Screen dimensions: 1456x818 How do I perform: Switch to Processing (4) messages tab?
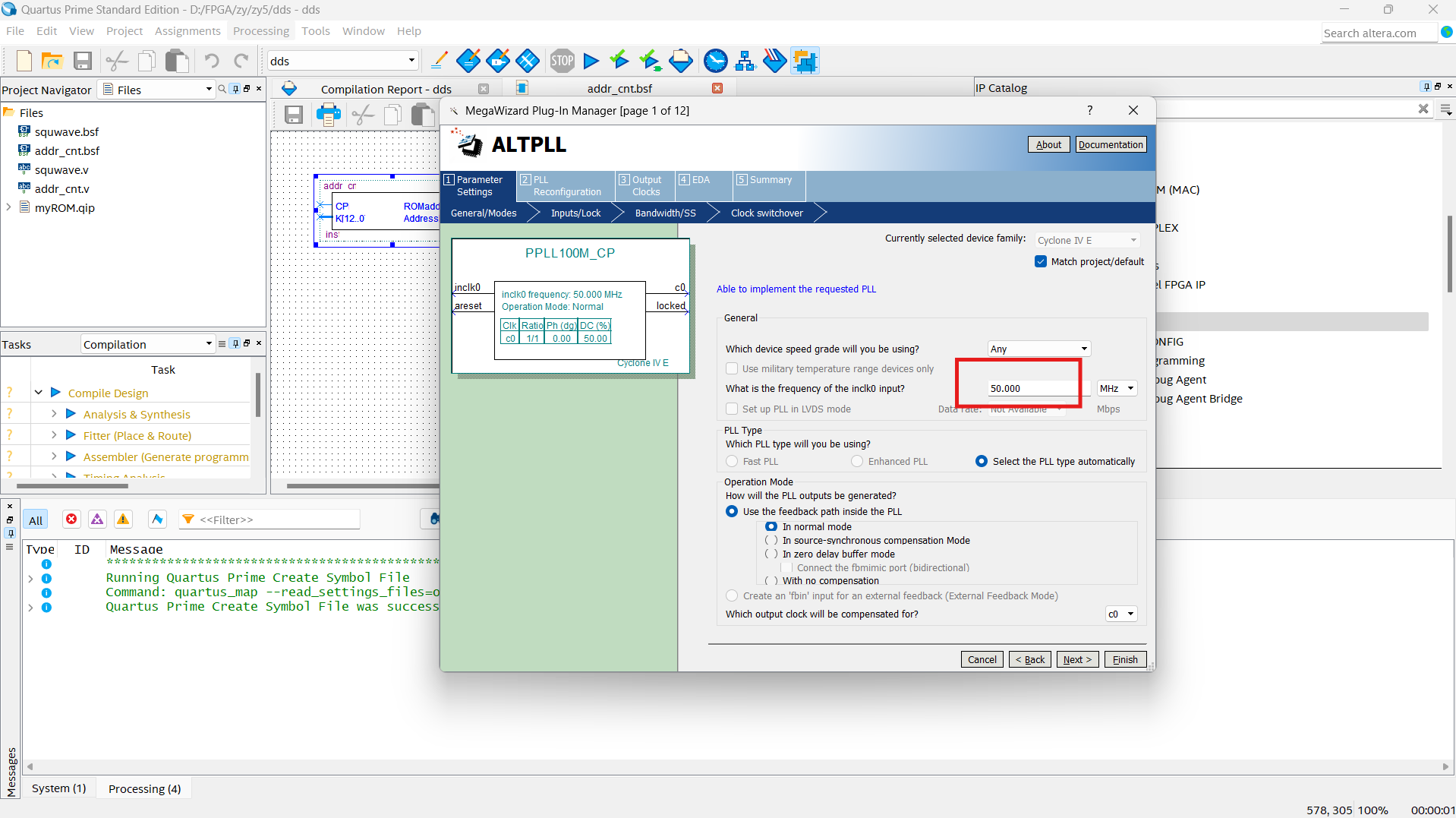pyautogui.click(x=144, y=788)
